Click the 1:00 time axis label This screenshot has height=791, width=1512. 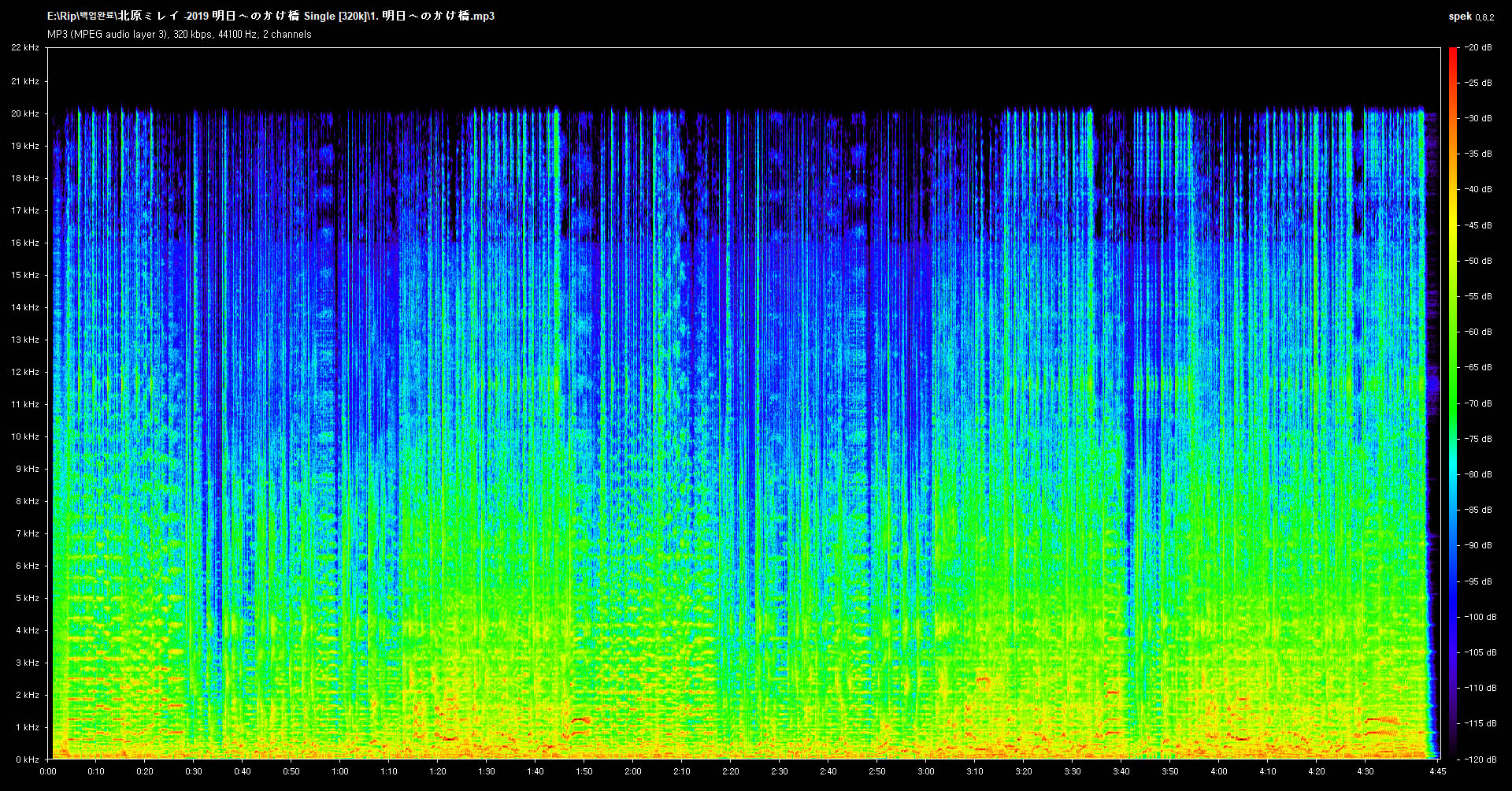click(x=340, y=771)
